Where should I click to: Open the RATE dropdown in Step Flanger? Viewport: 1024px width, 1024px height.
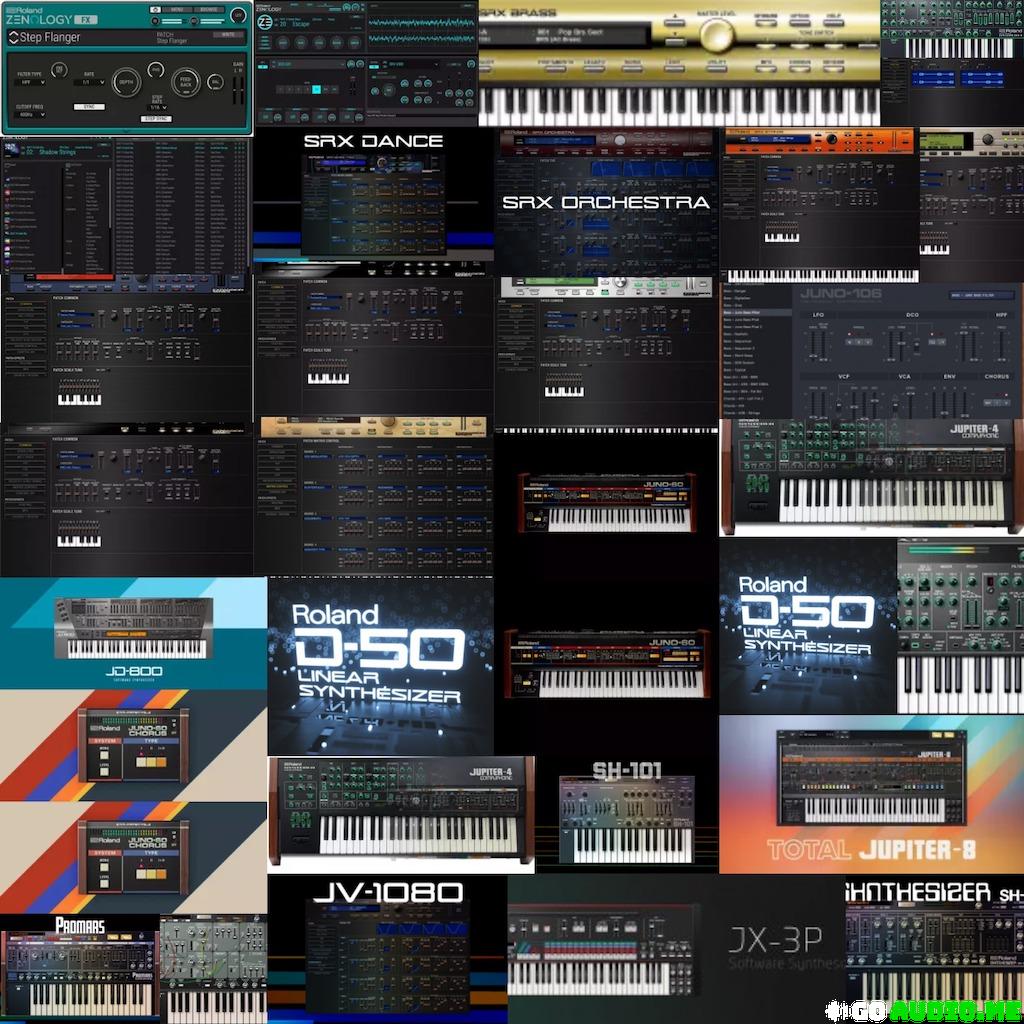click(x=88, y=83)
